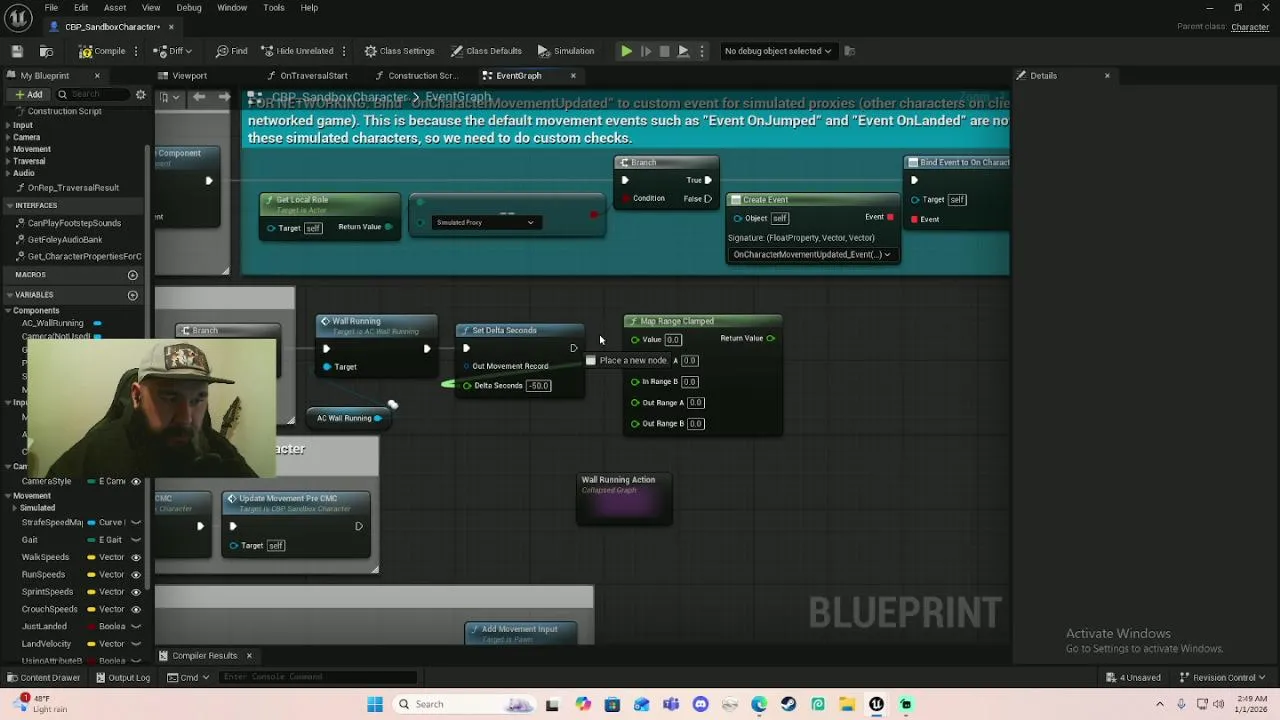Compile the blueprint

[102, 51]
